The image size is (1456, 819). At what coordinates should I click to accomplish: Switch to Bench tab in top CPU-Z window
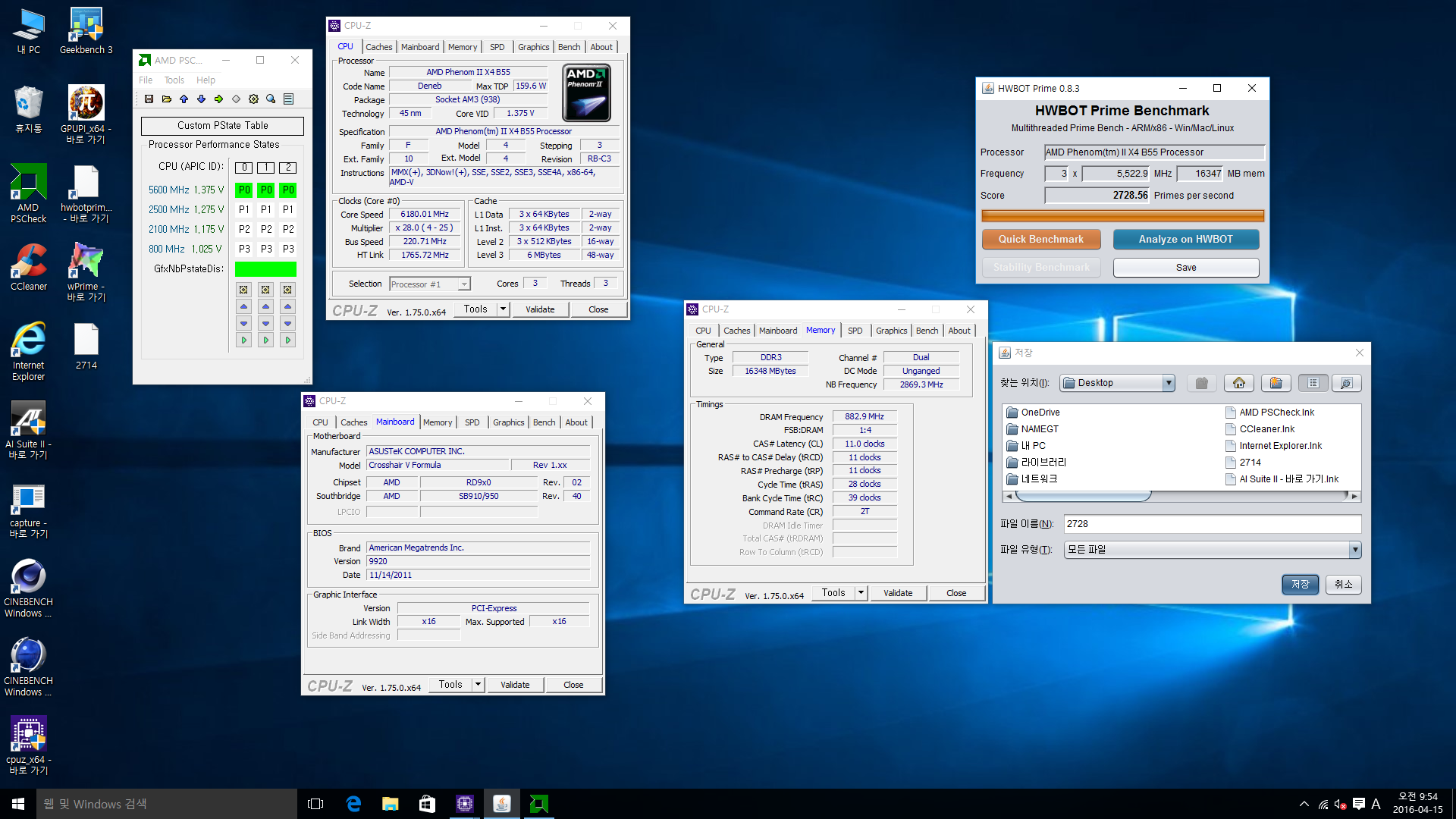tap(569, 47)
